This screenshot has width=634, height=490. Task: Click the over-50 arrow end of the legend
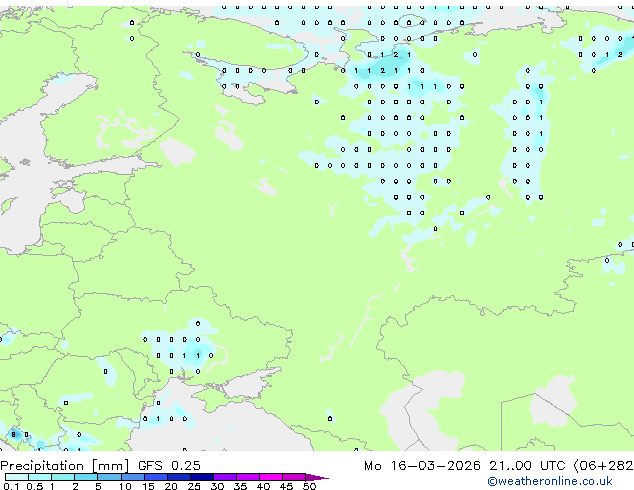(317, 477)
